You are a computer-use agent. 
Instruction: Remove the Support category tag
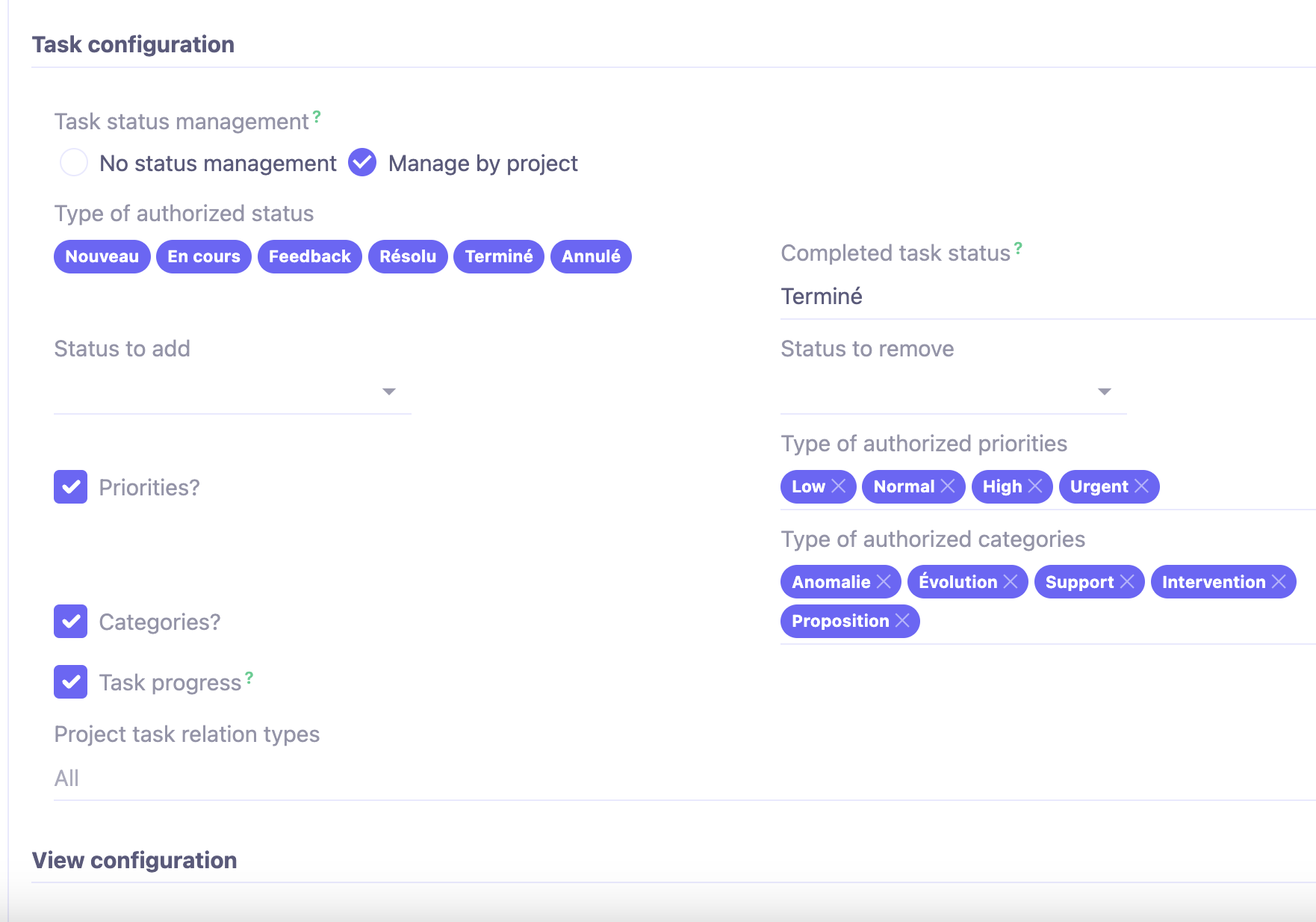tap(1128, 582)
